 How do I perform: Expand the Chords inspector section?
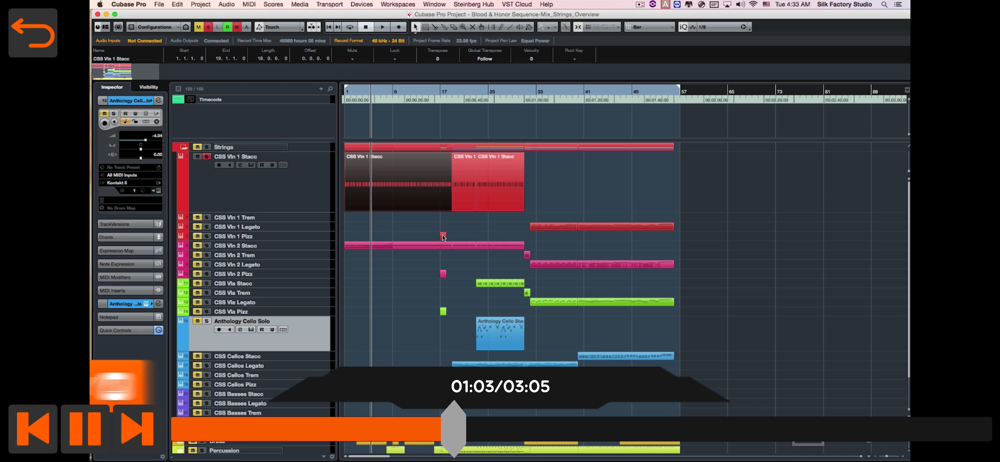[130, 237]
